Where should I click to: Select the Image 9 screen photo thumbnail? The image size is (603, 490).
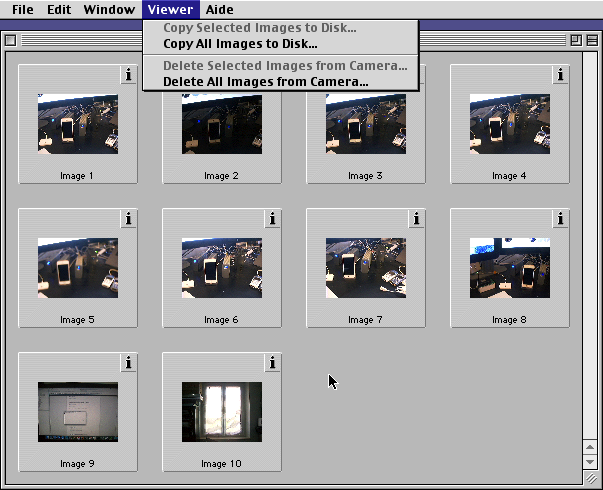click(x=78, y=412)
